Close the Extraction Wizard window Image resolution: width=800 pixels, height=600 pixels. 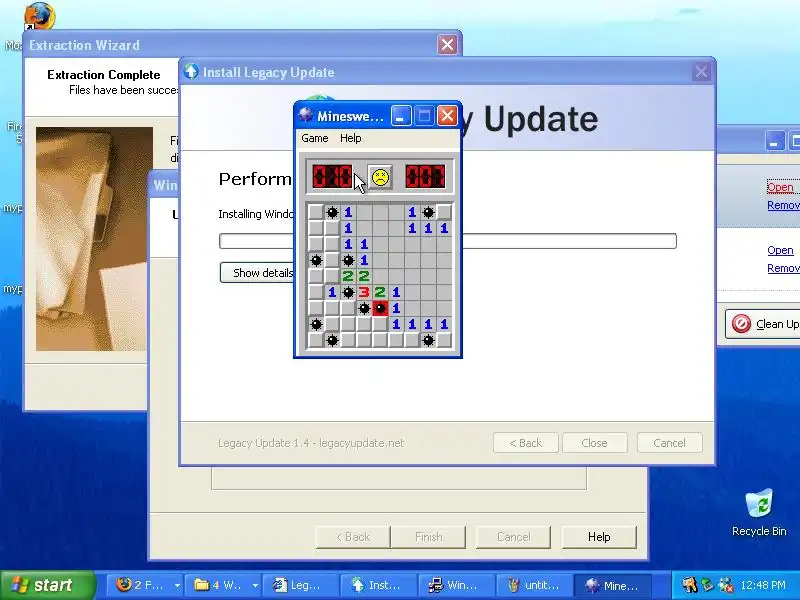[447, 45]
